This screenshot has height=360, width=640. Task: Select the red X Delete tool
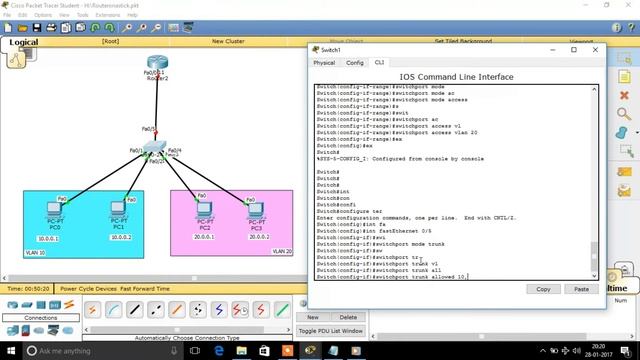(x=624, y=96)
